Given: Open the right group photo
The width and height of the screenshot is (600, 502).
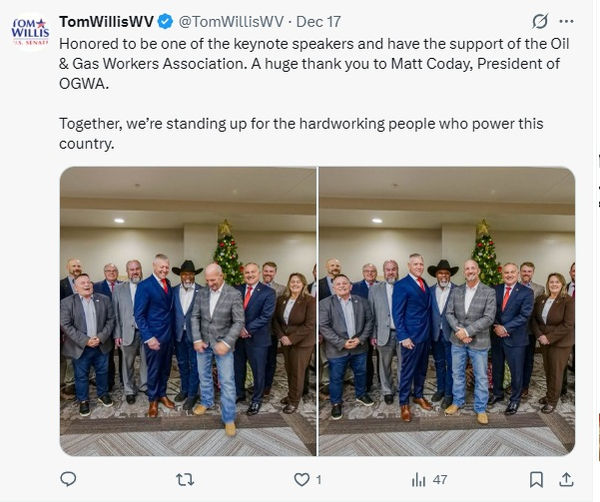Looking at the screenshot, I should pyautogui.click(x=447, y=311).
